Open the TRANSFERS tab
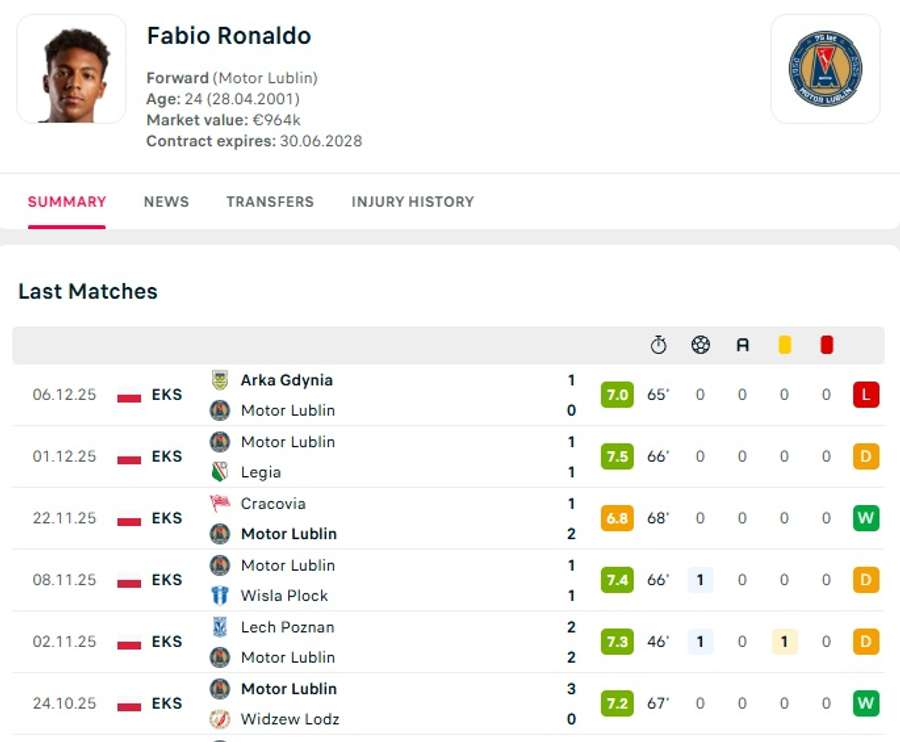Image resolution: width=900 pixels, height=742 pixels. pyautogui.click(x=269, y=202)
